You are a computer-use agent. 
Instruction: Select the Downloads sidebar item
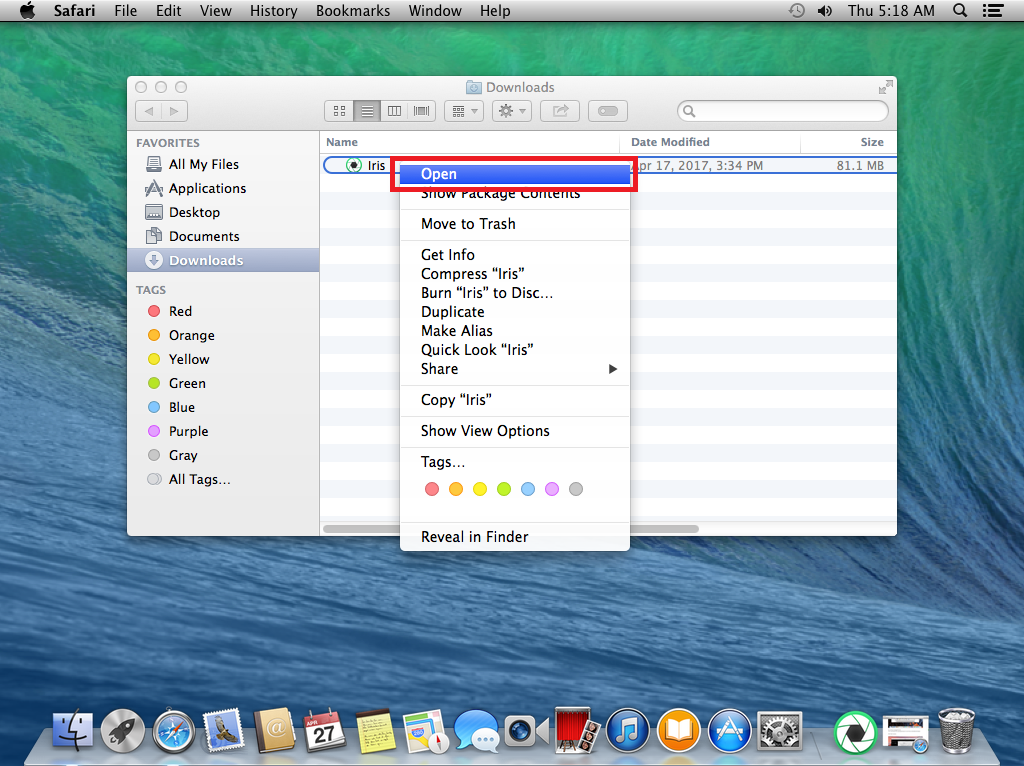click(x=223, y=261)
